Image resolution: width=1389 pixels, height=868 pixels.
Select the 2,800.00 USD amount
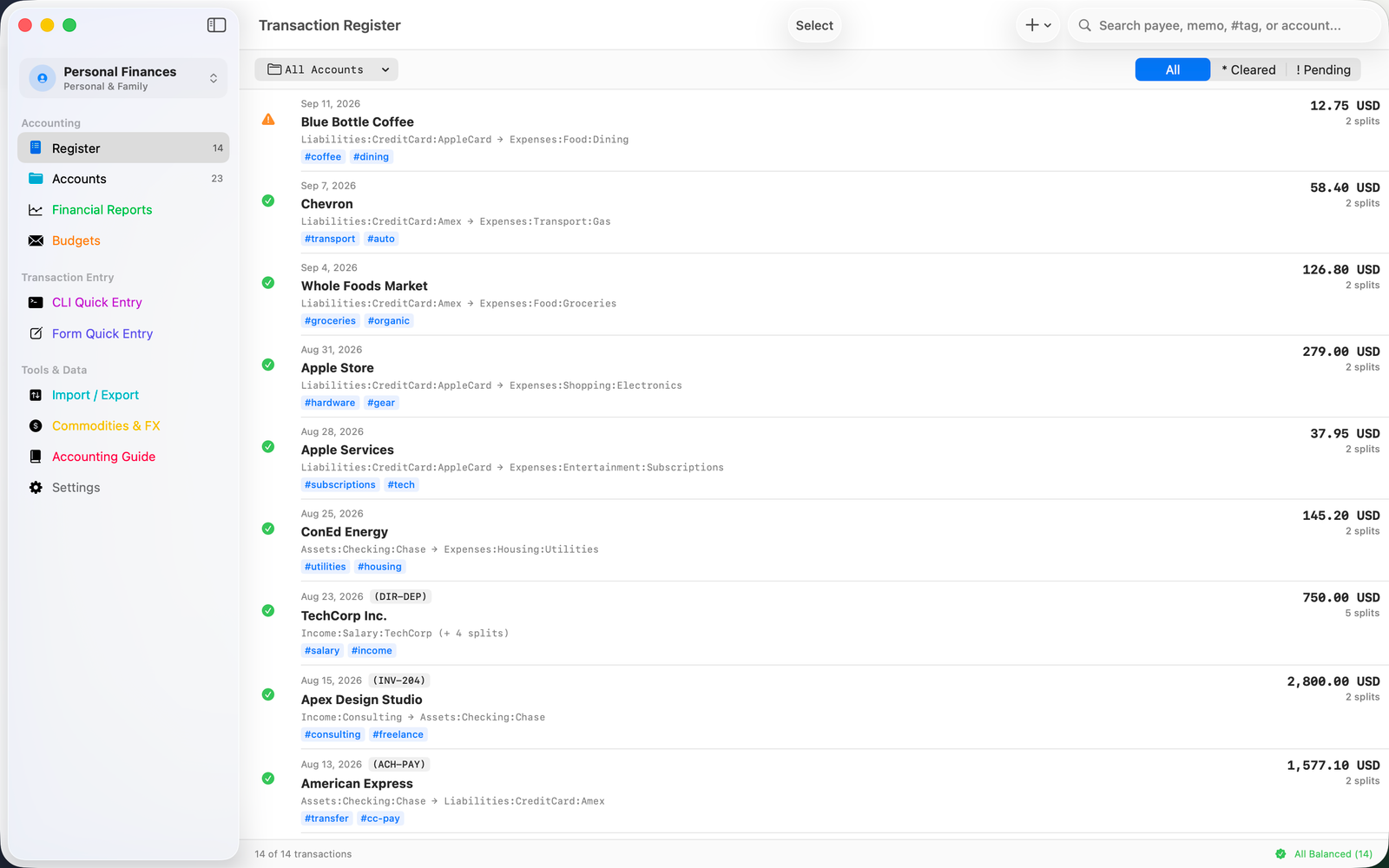[x=1333, y=681]
